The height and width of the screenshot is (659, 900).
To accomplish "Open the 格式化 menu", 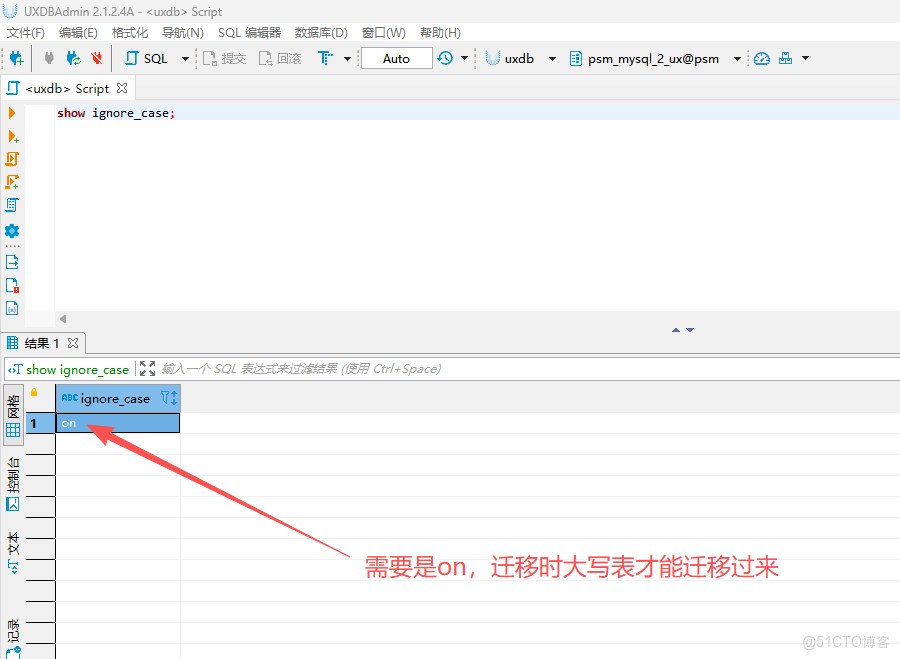I will [x=130, y=33].
